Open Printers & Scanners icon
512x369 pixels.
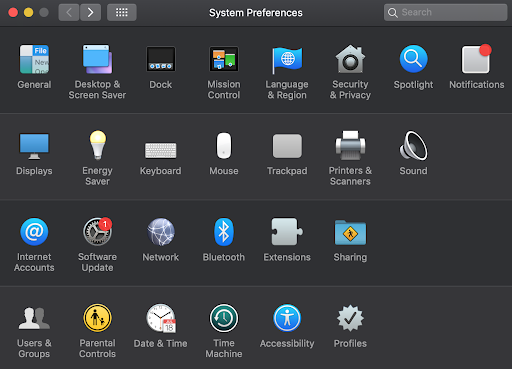pos(350,145)
